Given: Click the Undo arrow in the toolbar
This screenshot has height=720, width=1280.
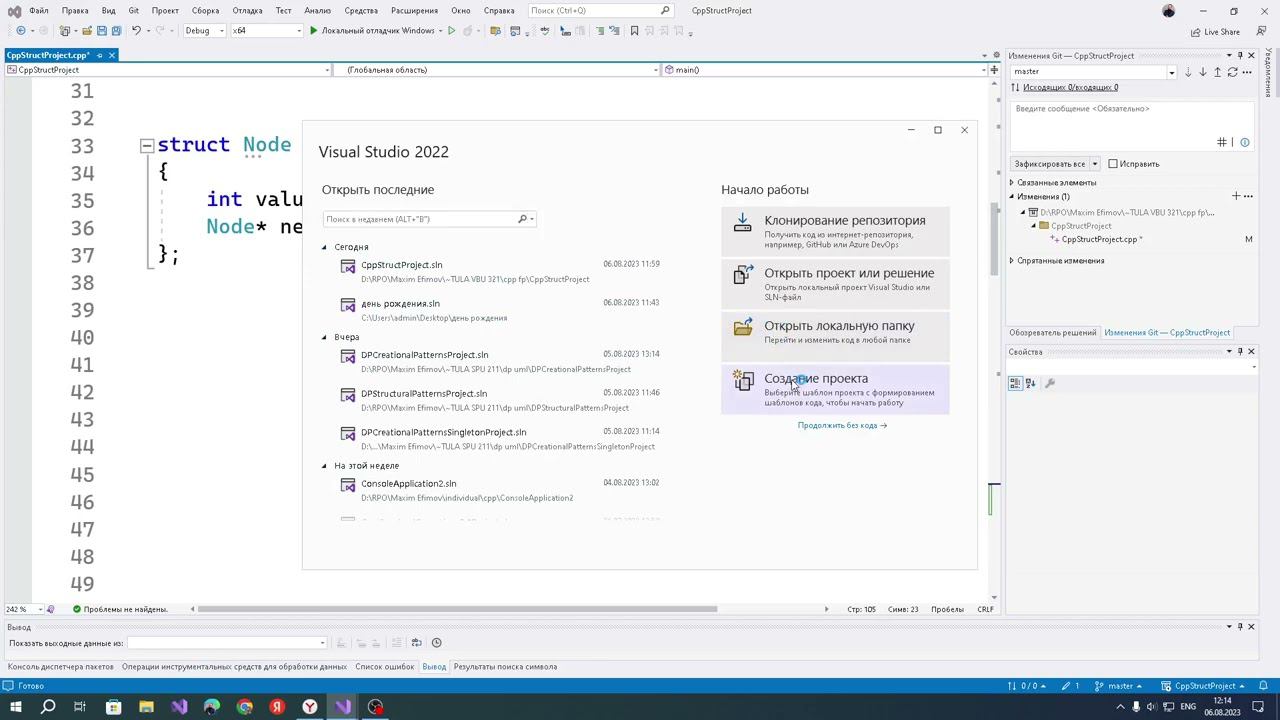Looking at the screenshot, I should pyautogui.click(x=136, y=31).
